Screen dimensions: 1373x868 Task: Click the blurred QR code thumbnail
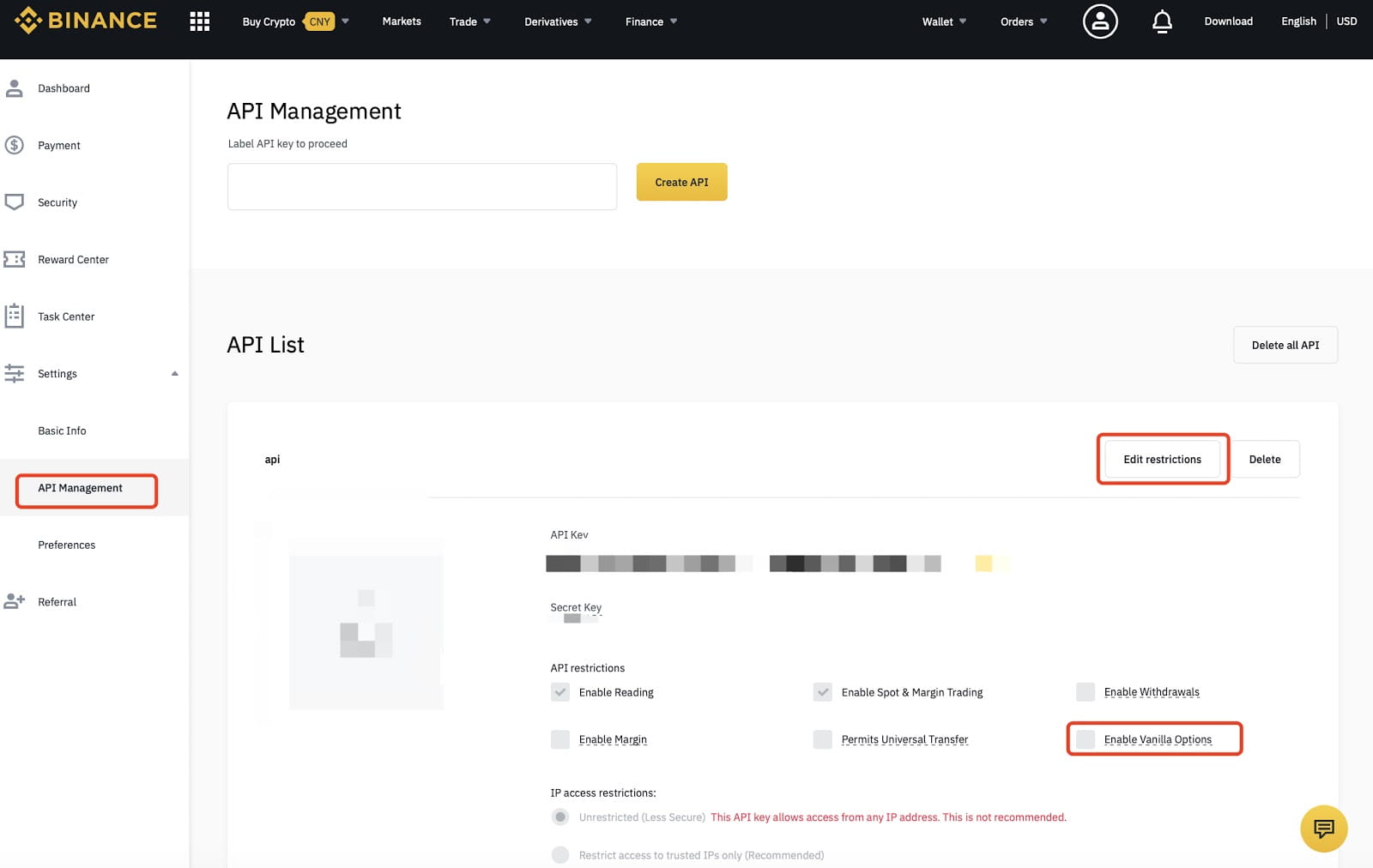point(366,632)
